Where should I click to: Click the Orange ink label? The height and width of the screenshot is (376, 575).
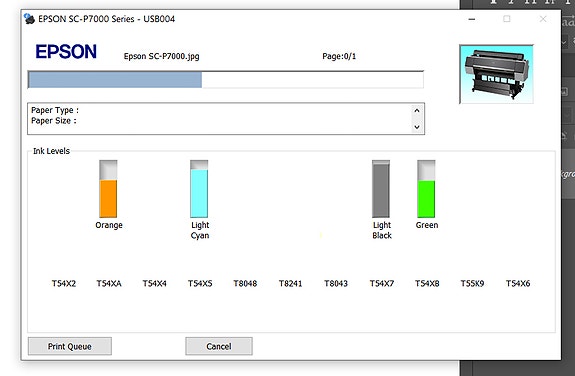(x=109, y=225)
